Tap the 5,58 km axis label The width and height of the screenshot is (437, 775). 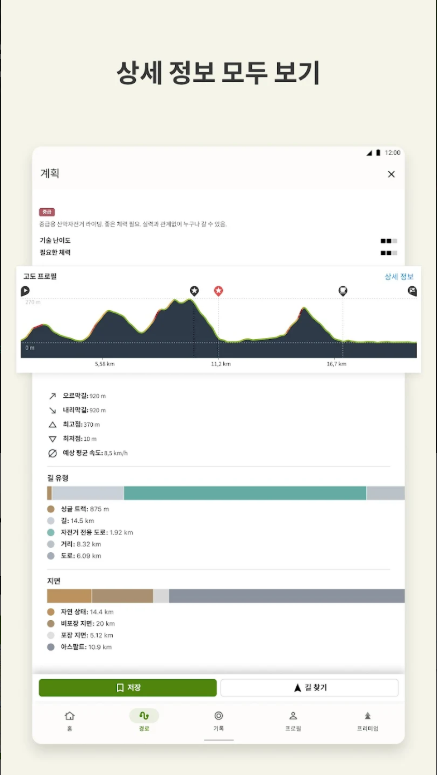105,364
